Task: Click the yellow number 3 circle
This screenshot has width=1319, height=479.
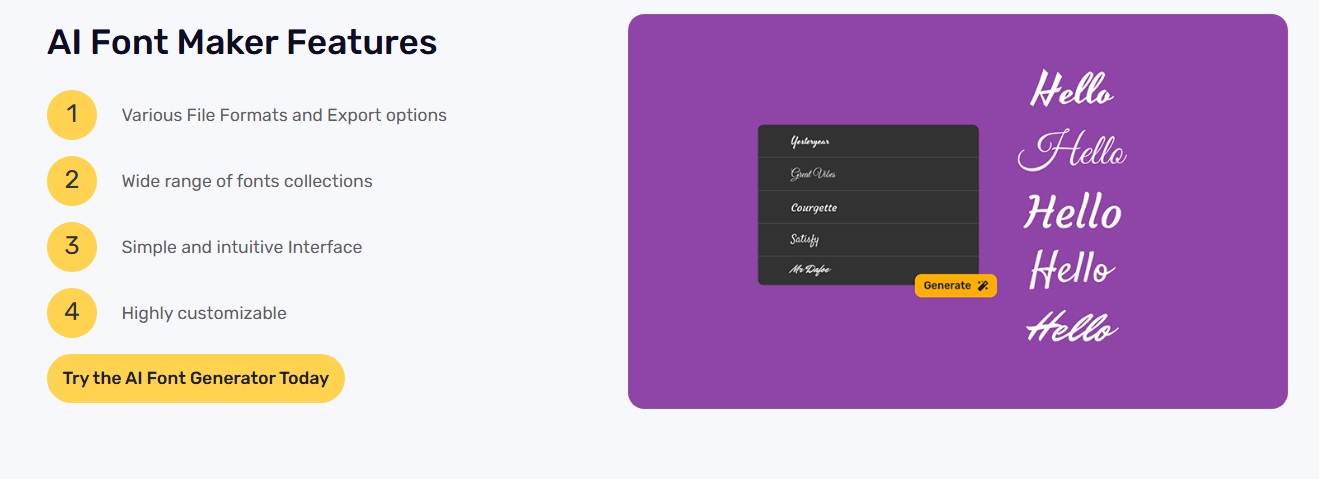Action: click(72, 247)
